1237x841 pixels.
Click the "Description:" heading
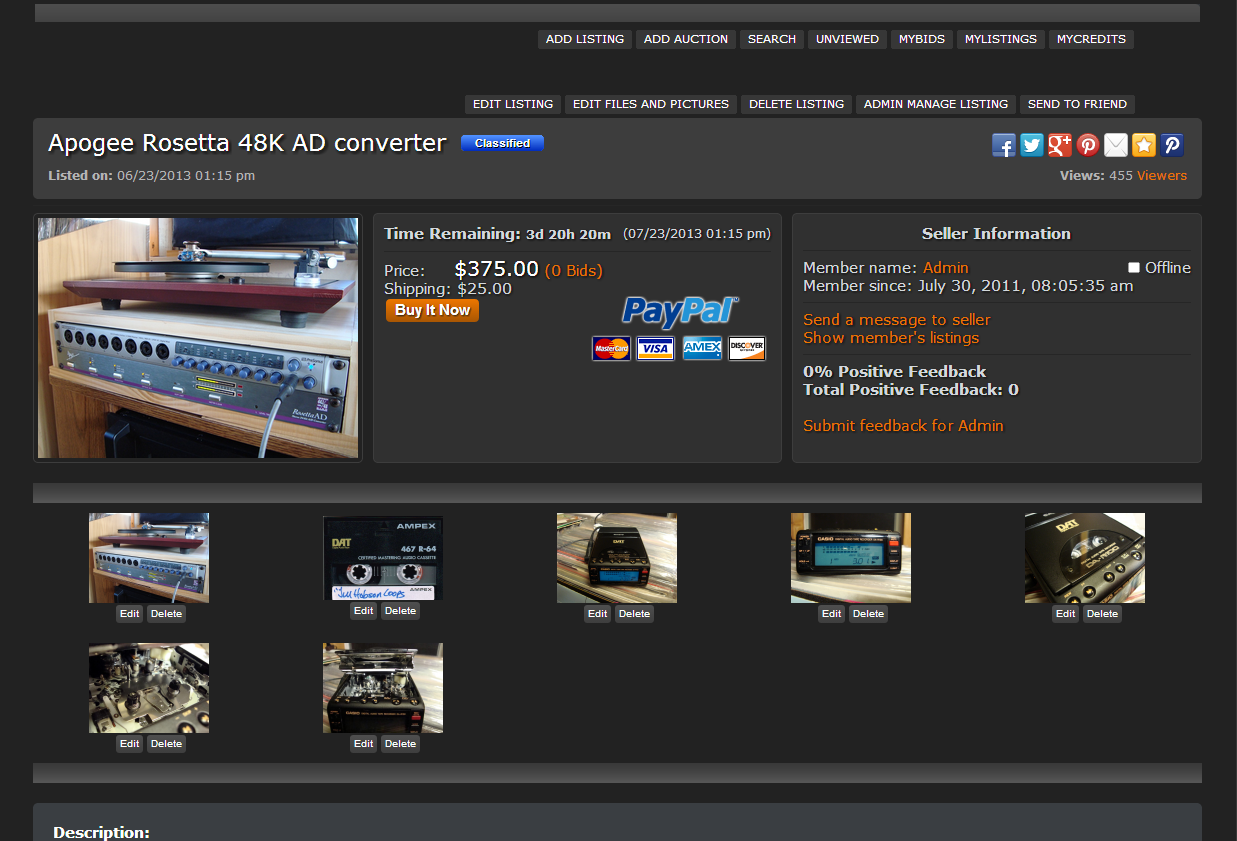coord(101,832)
